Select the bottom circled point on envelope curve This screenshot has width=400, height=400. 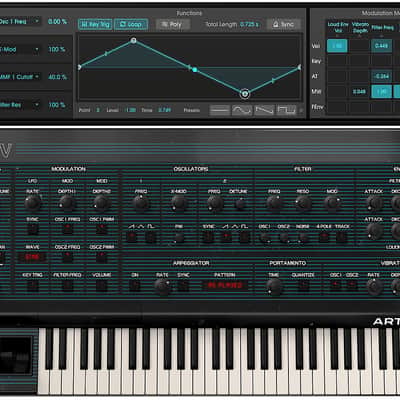245,94
